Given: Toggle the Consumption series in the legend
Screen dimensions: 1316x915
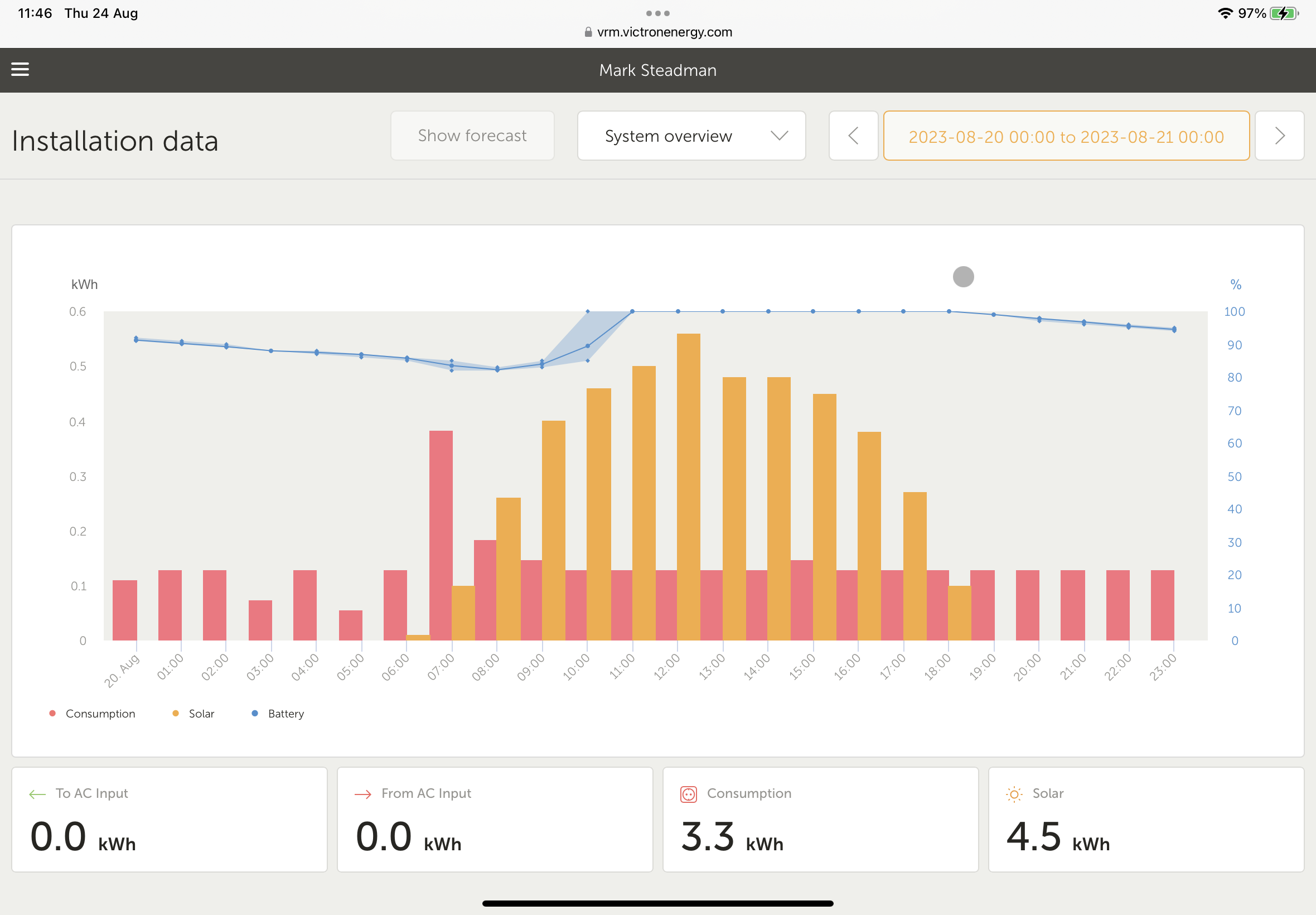Looking at the screenshot, I should point(93,714).
